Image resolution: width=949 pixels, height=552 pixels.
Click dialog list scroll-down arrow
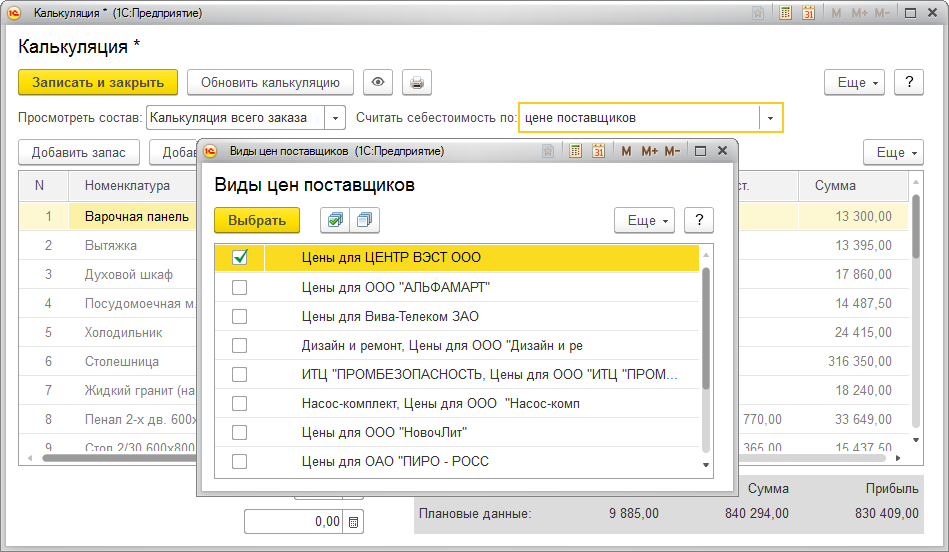(706, 465)
